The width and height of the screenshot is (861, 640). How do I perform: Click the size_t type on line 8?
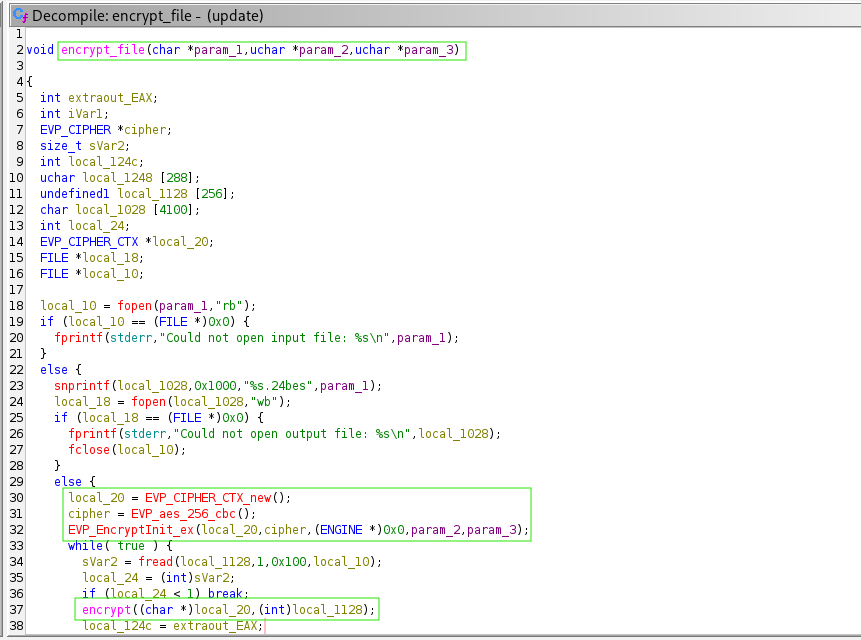tap(61, 145)
